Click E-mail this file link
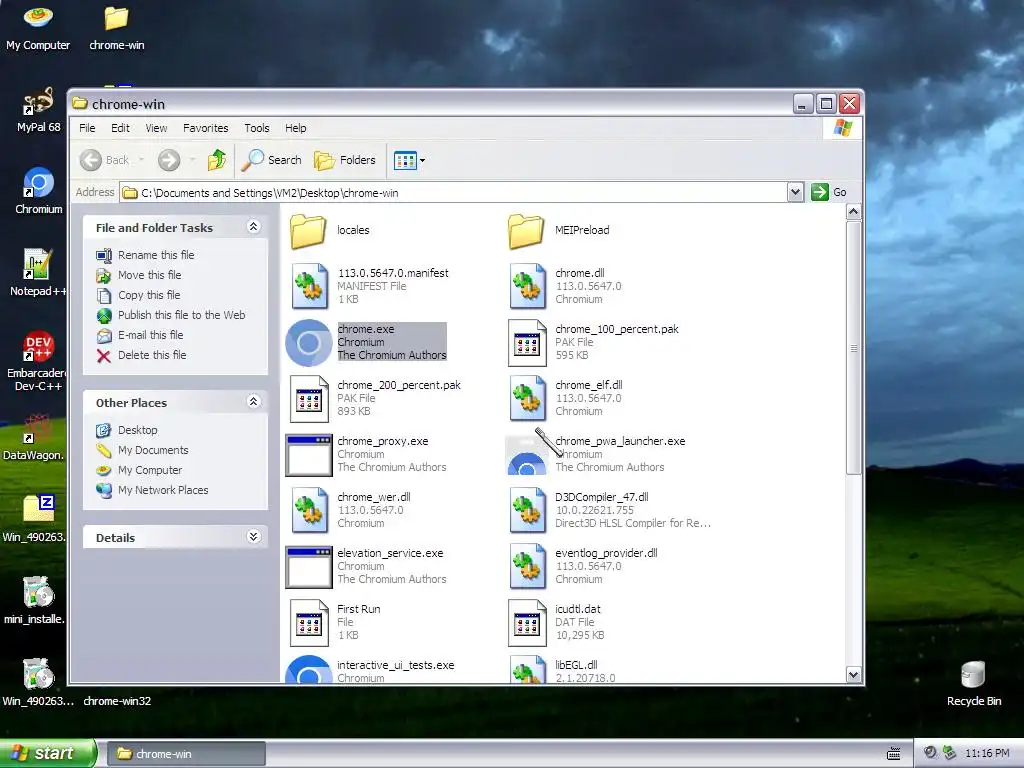This screenshot has width=1024, height=768. point(150,335)
